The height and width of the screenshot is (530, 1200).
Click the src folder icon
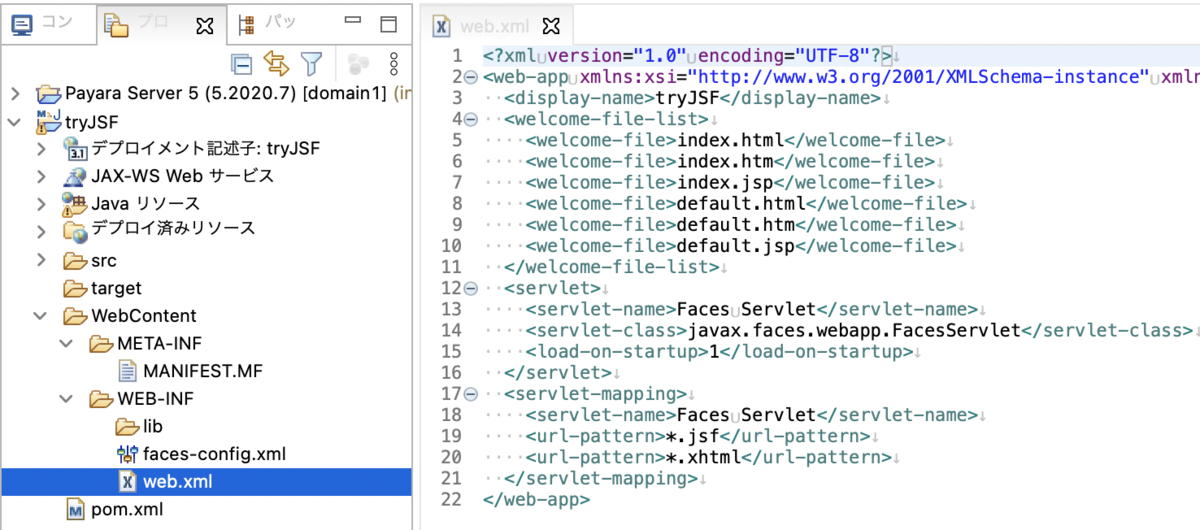(75, 261)
